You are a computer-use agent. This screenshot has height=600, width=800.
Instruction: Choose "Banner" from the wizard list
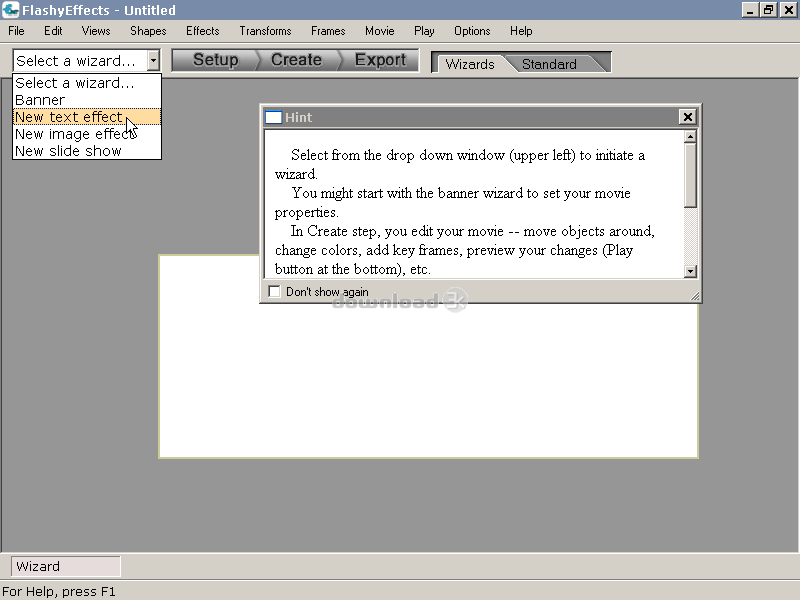(x=40, y=100)
